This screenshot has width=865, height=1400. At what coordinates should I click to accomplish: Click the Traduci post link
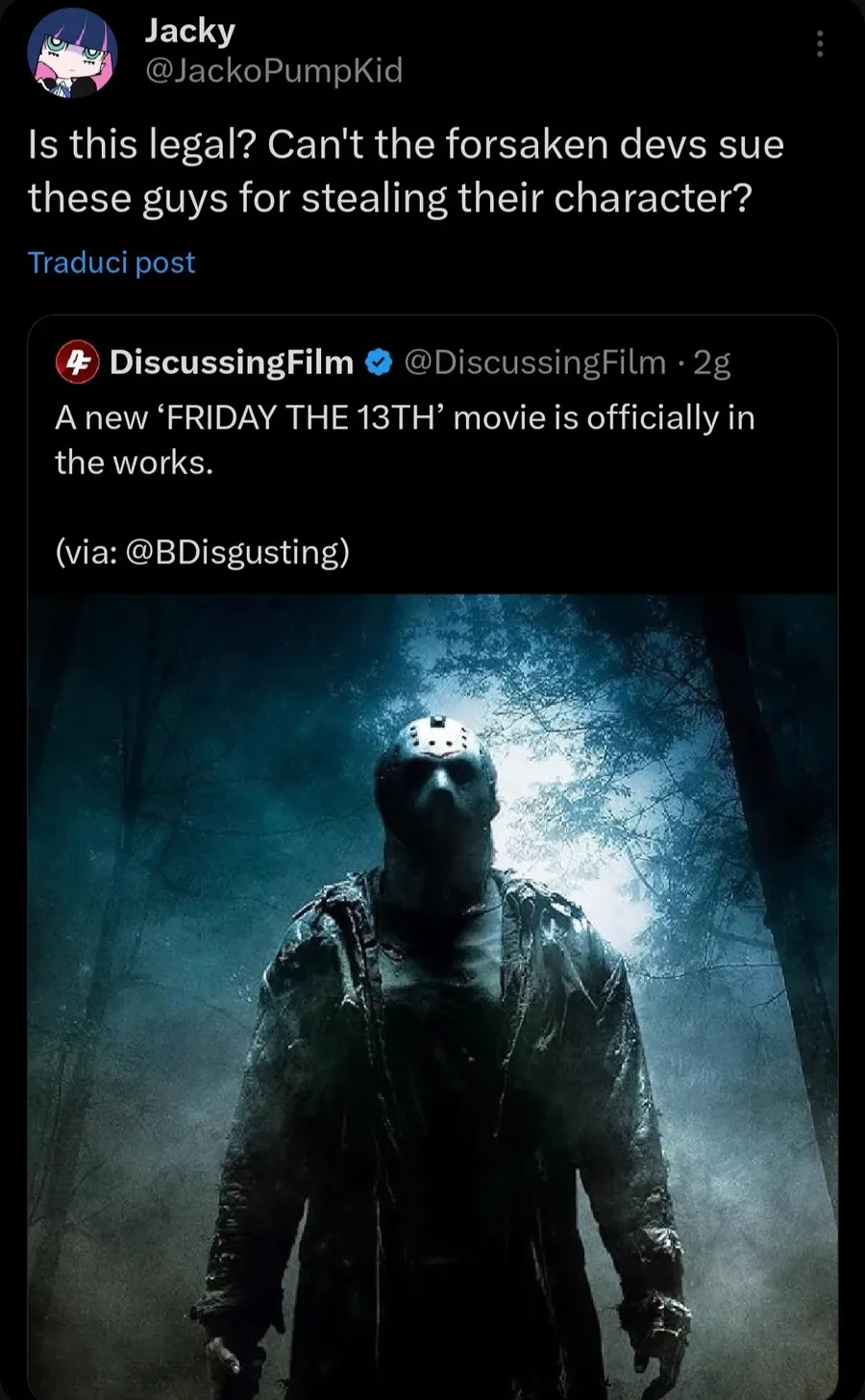click(x=111, y=262)
